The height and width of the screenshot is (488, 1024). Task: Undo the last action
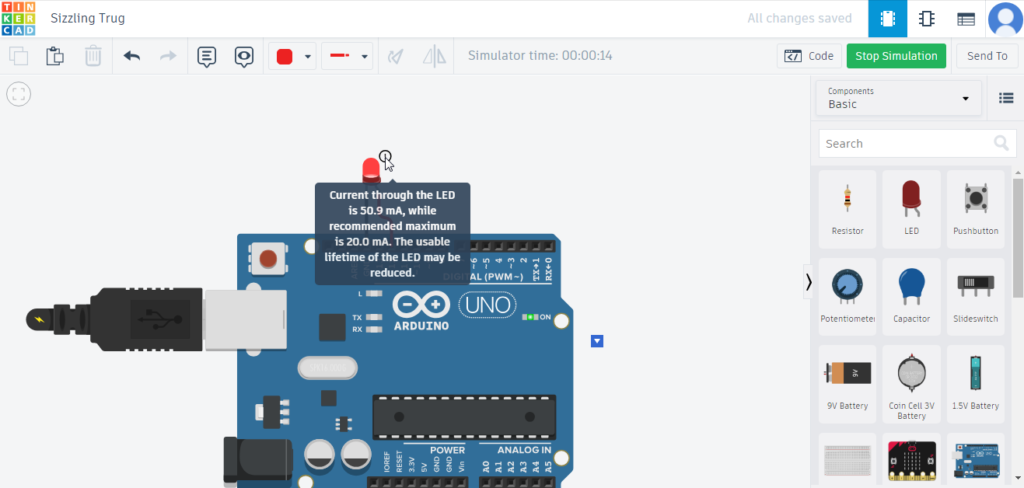131,56
